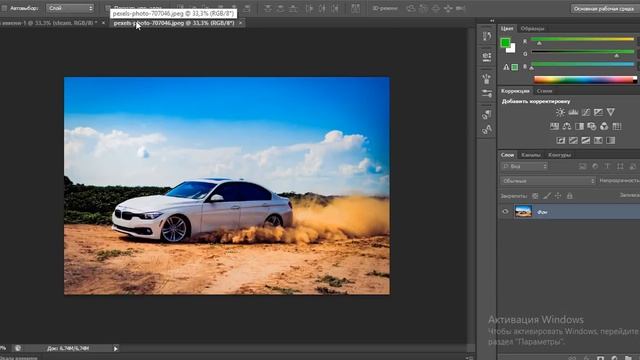Click the car photo on canvas
Viewport: 640px width, 360px height.
[x=227, y=186]
